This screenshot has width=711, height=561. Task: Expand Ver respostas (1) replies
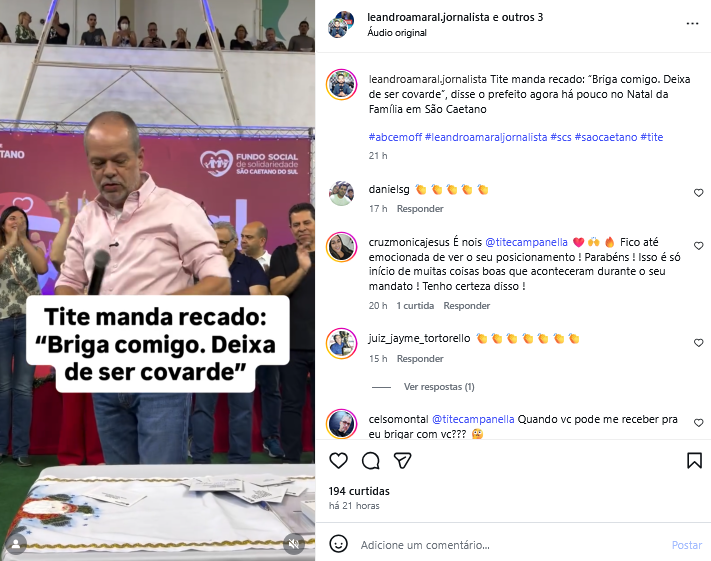click(439, 387)
